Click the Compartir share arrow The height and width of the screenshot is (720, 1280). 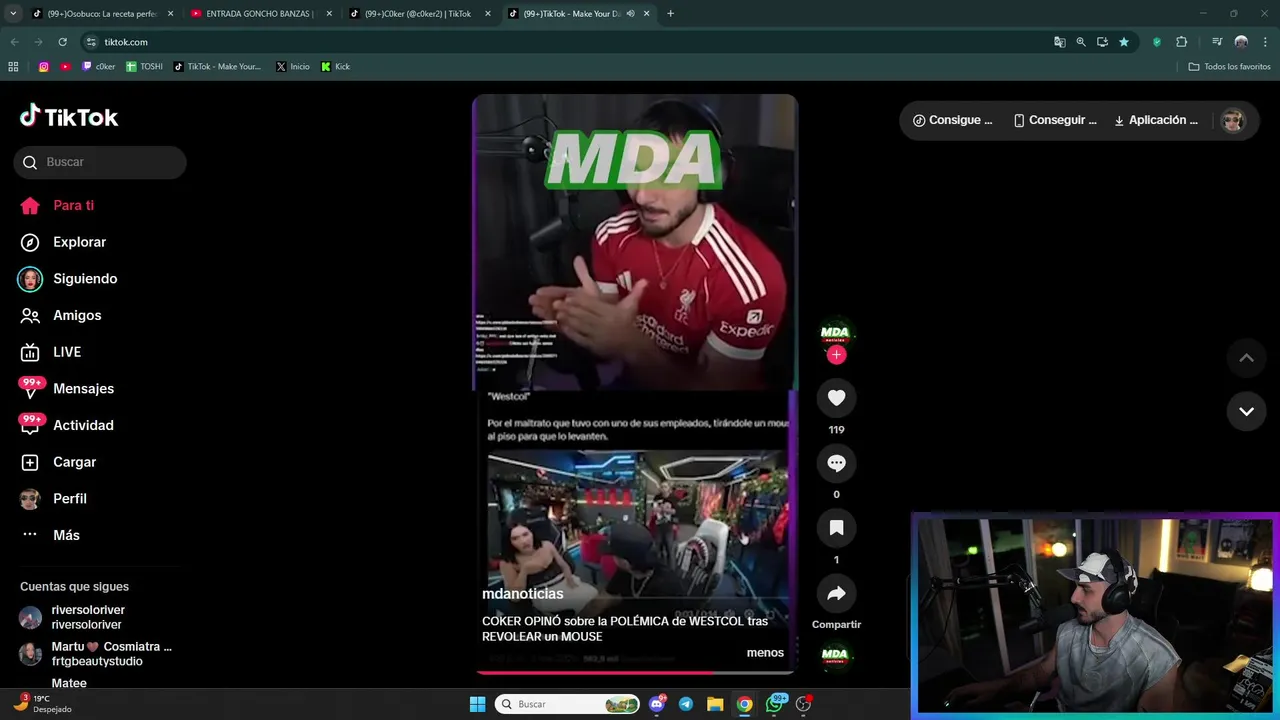[836, 593]
